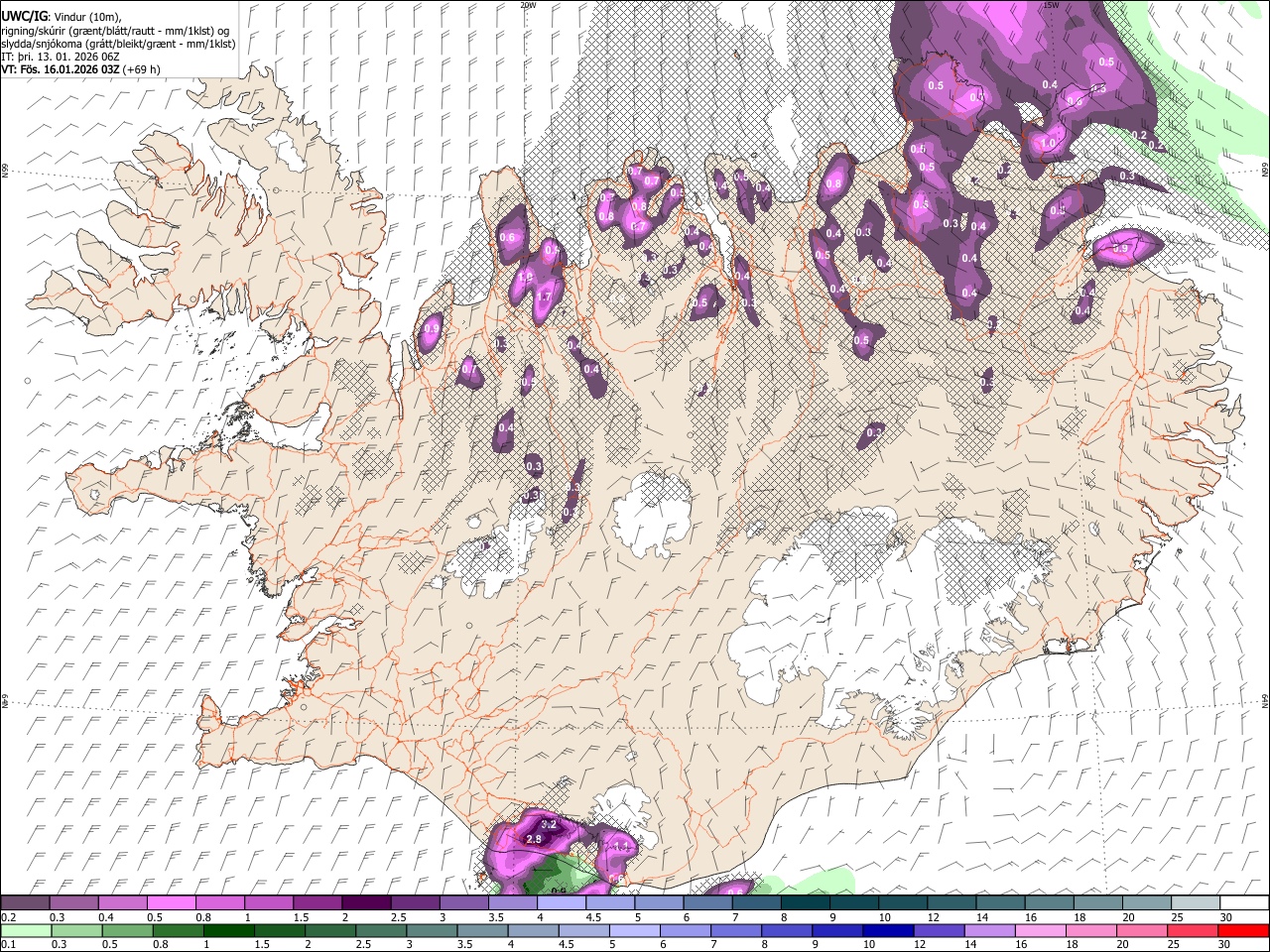Viewport: 1270px width, 952px height.
Task: Select the rain scale swatch from 7 to 8
Action: click(x=736, y=930)
